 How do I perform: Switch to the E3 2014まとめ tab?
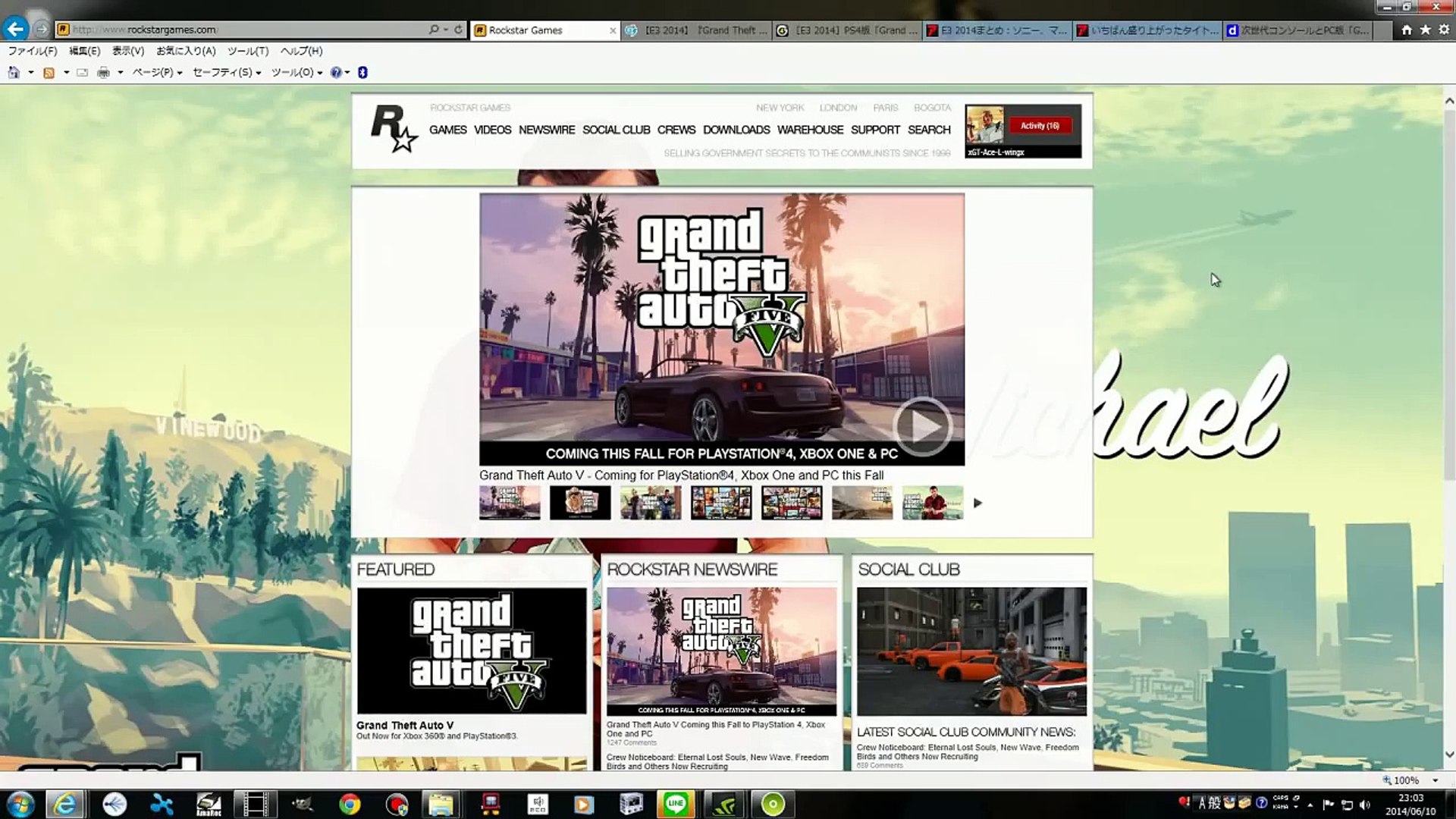point(997,30)
